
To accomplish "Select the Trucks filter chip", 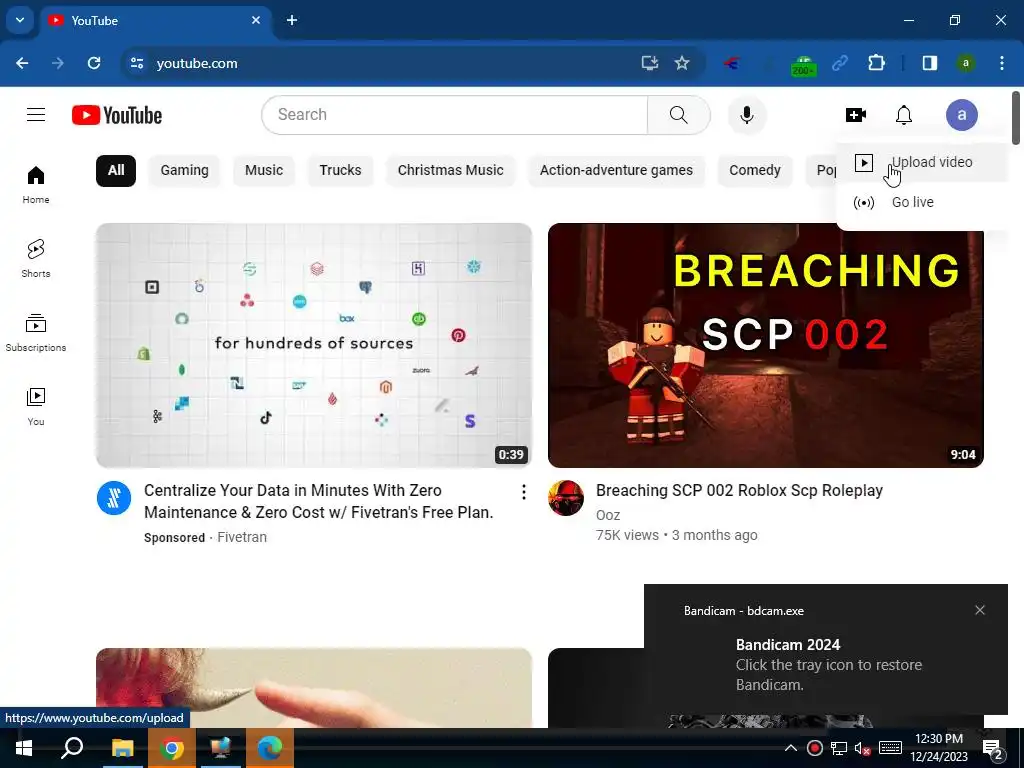I will (x=340, y=170).
